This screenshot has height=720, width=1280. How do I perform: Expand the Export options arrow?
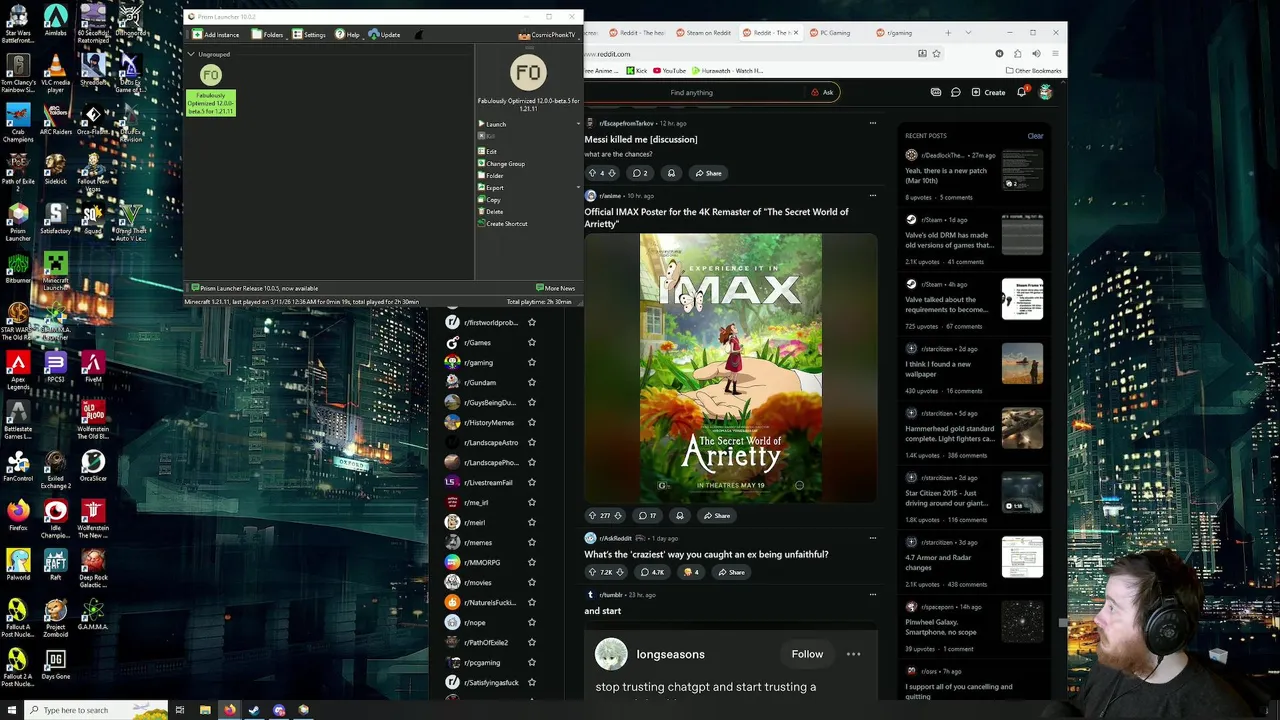pyautogui.click(x=578, y=188)
